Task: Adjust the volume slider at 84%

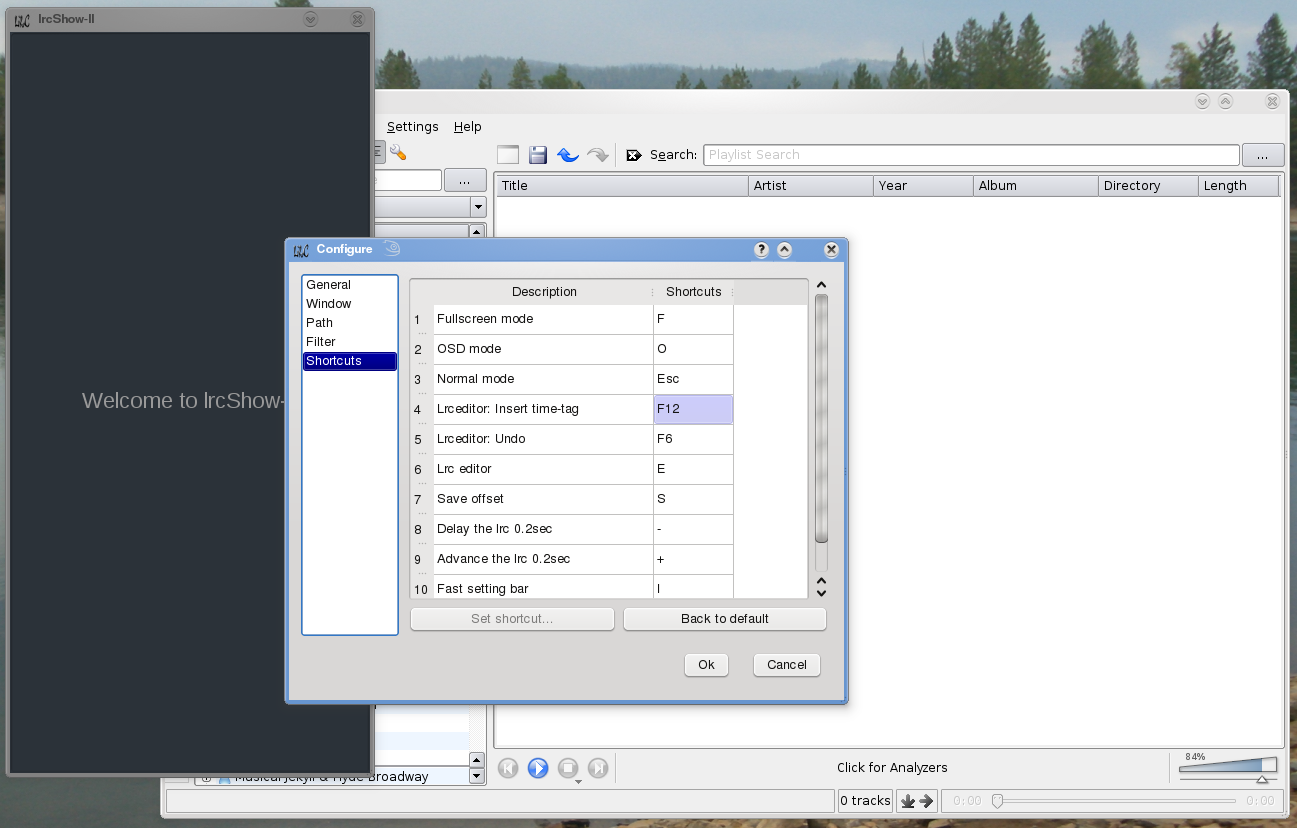Action: [1228, 768]
